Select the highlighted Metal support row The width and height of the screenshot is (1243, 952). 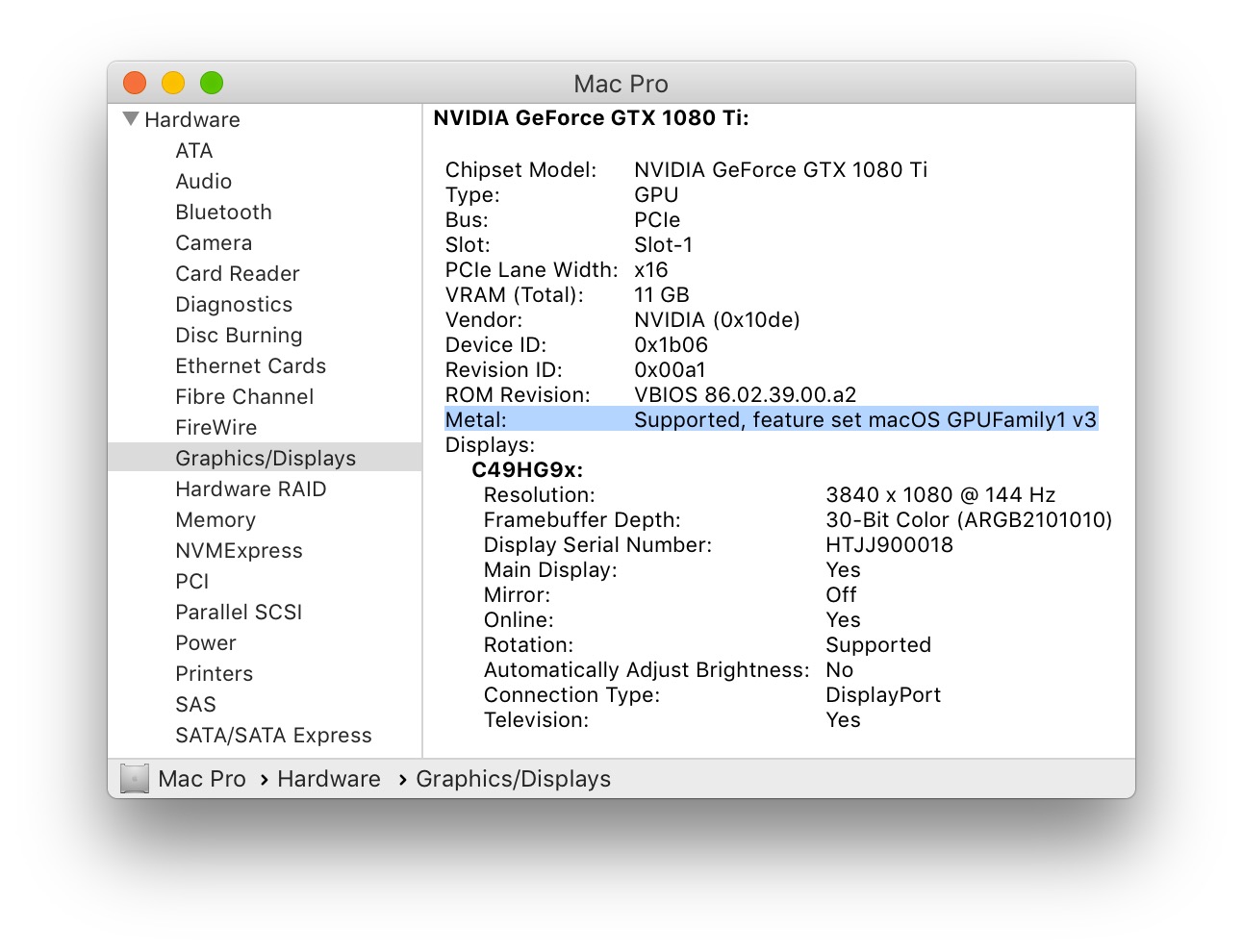tap(771, 419)
